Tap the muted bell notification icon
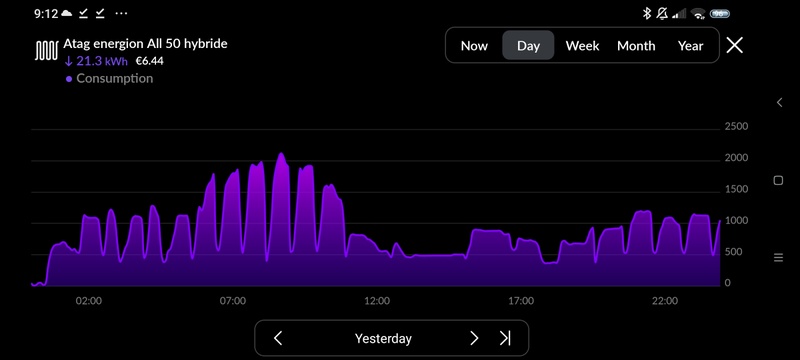The width and height of the screenshot is (800, 360). click(x=662, y=14)
